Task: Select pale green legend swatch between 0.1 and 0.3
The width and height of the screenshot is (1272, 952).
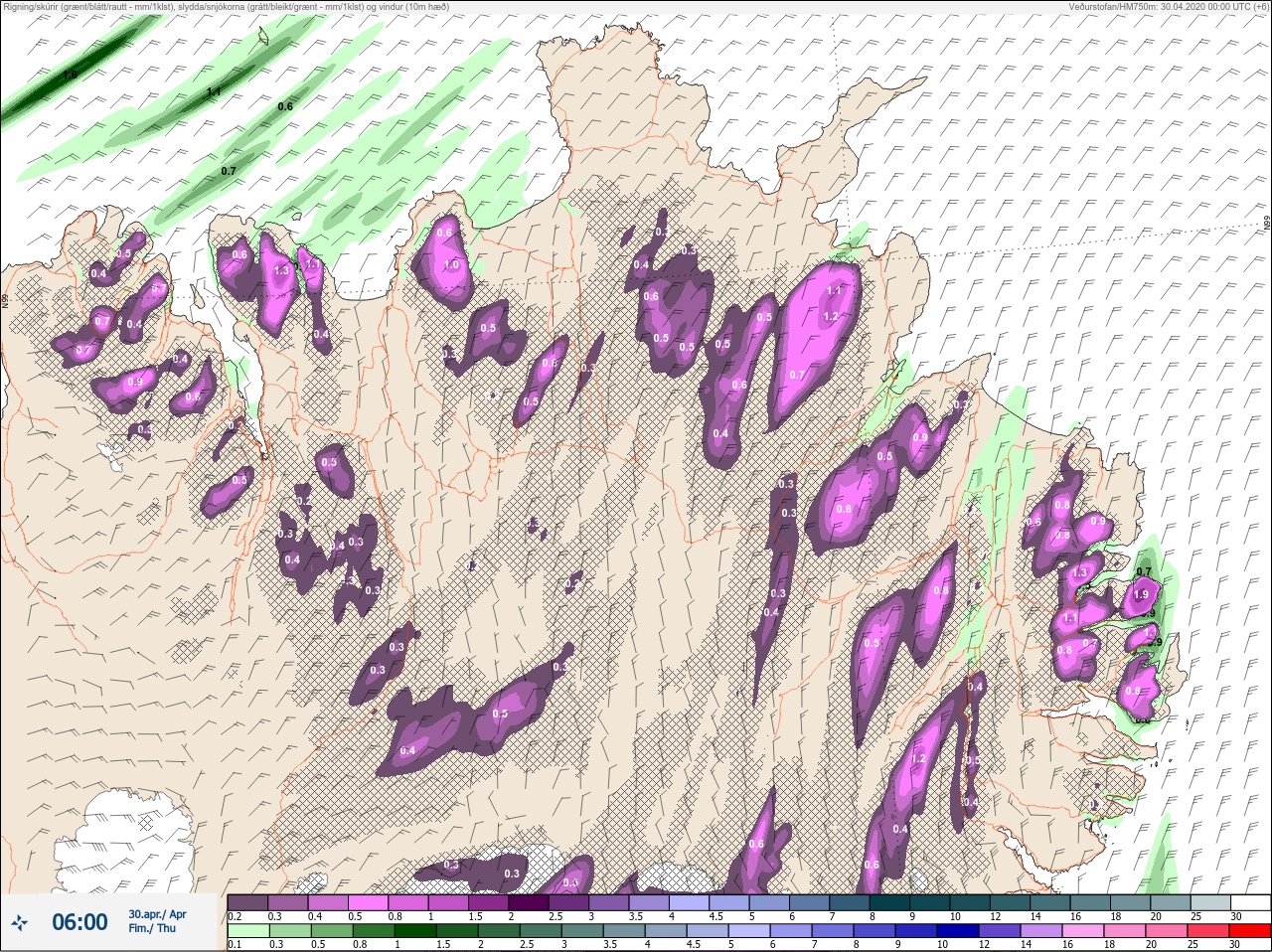Action: (x=247, y=931)
